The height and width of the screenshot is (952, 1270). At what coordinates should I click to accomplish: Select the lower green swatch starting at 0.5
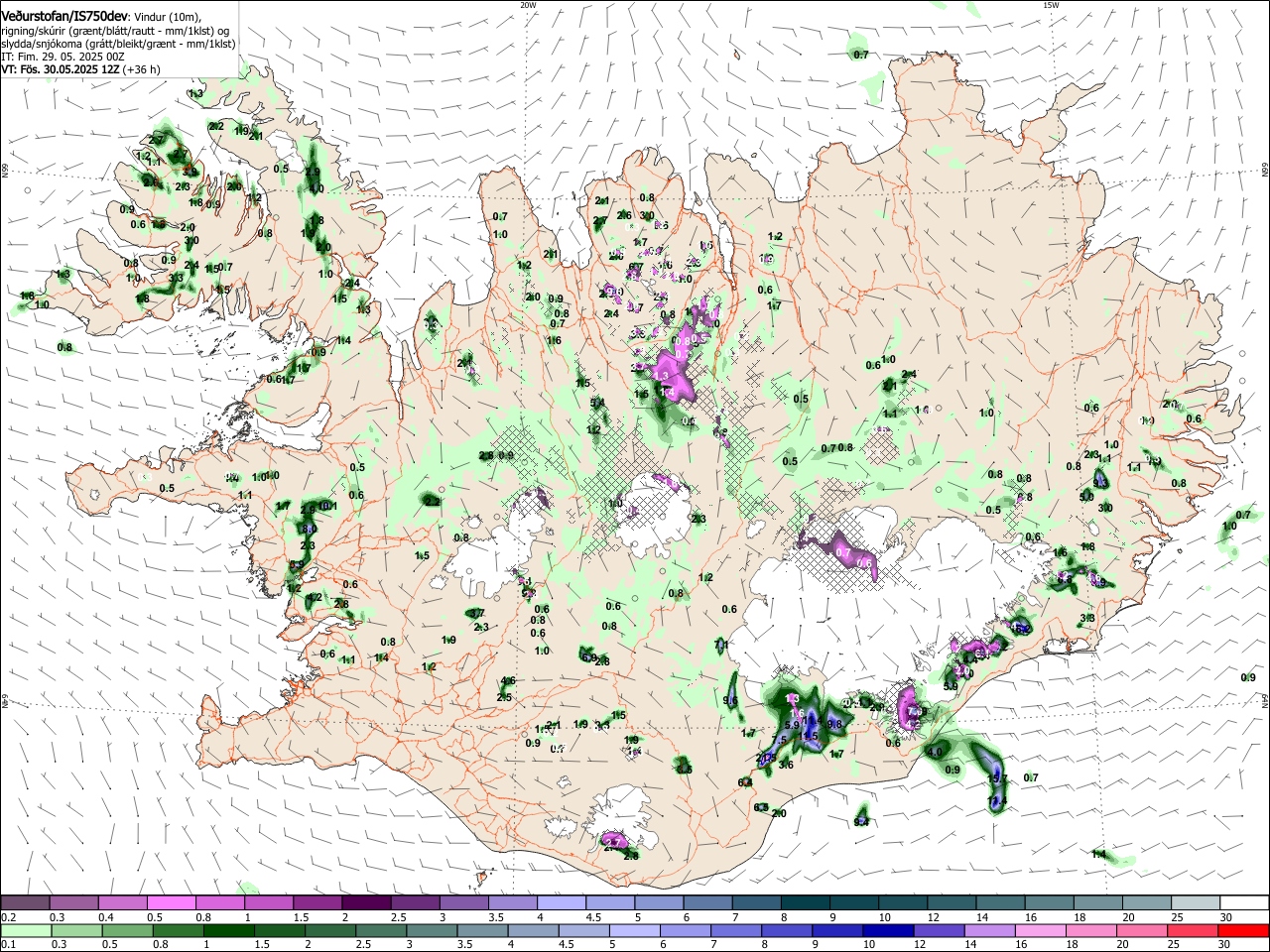[x=126, y=931]
